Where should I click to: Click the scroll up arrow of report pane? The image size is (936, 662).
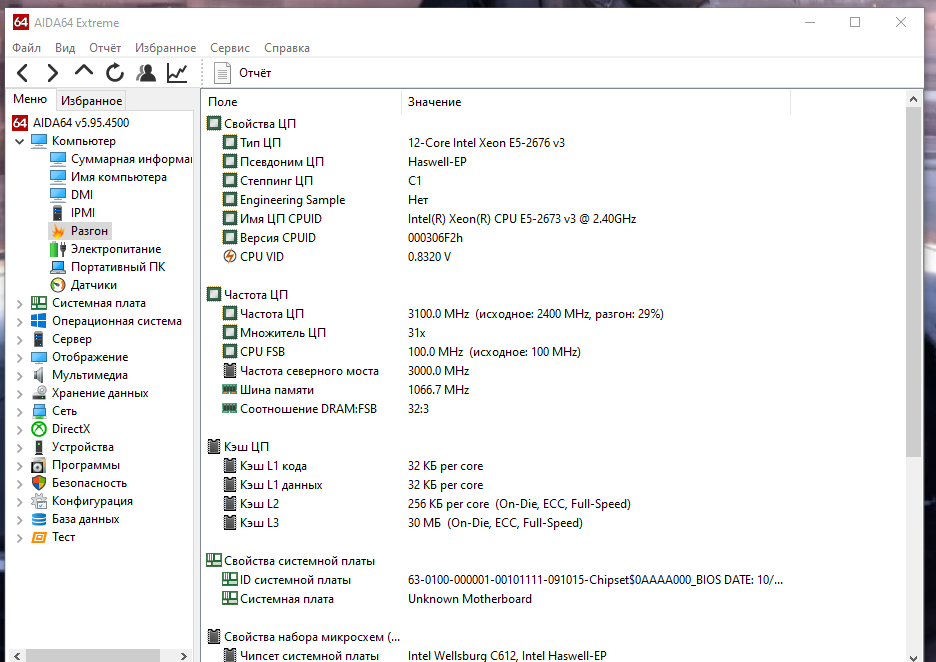913,99
